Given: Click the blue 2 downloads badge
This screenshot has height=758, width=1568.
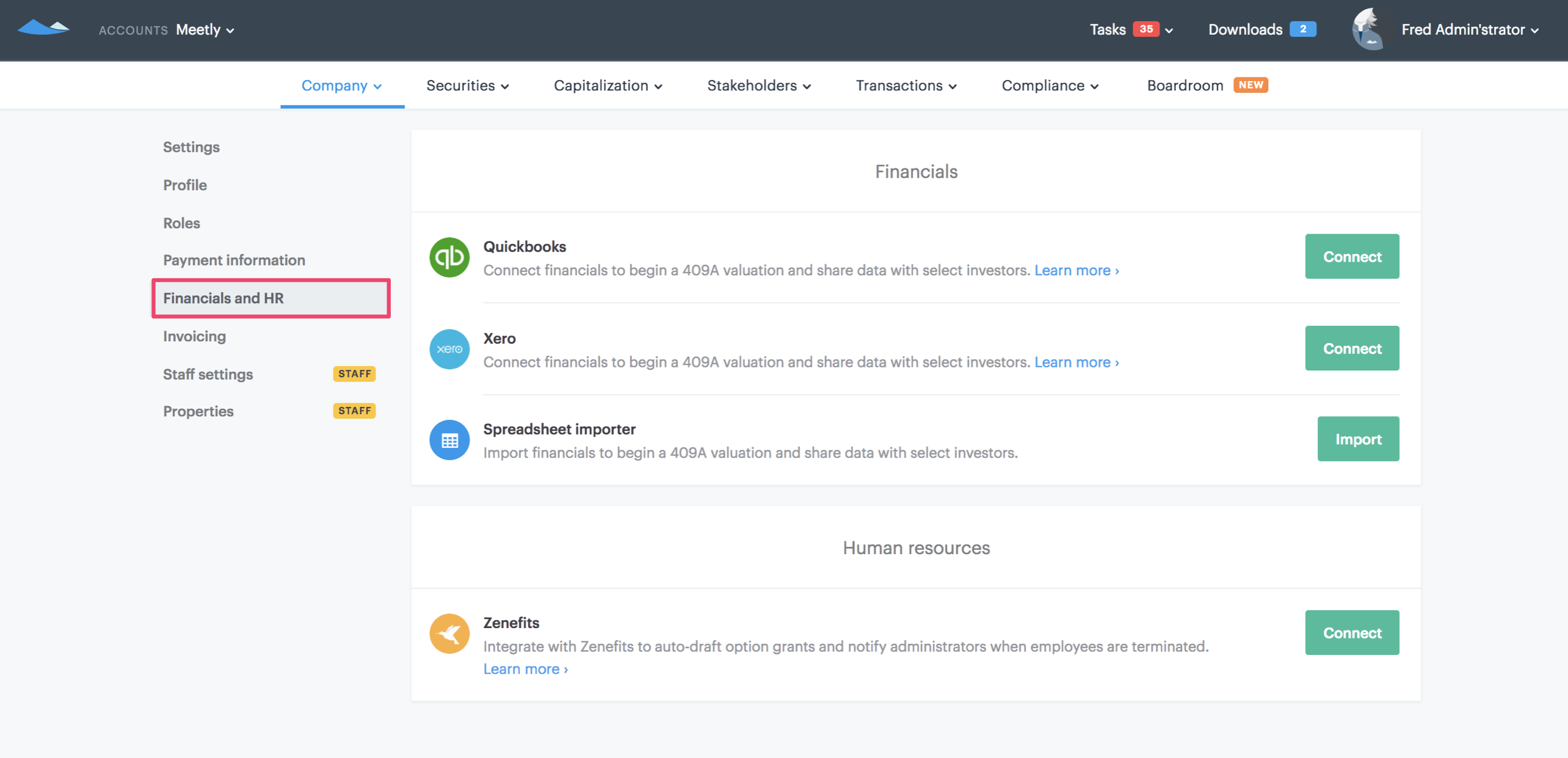Looking at the screenshot, I should click(1302, 29).
